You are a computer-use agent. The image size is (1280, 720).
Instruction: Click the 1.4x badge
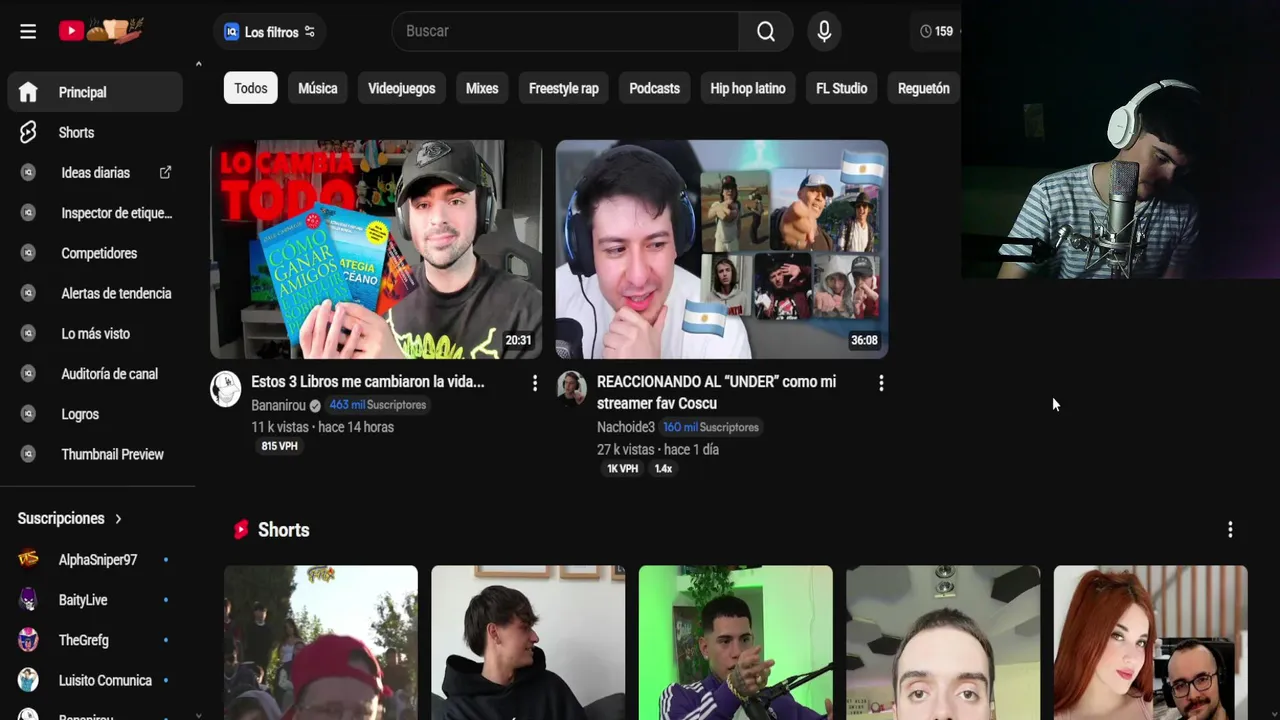point(664,468)
